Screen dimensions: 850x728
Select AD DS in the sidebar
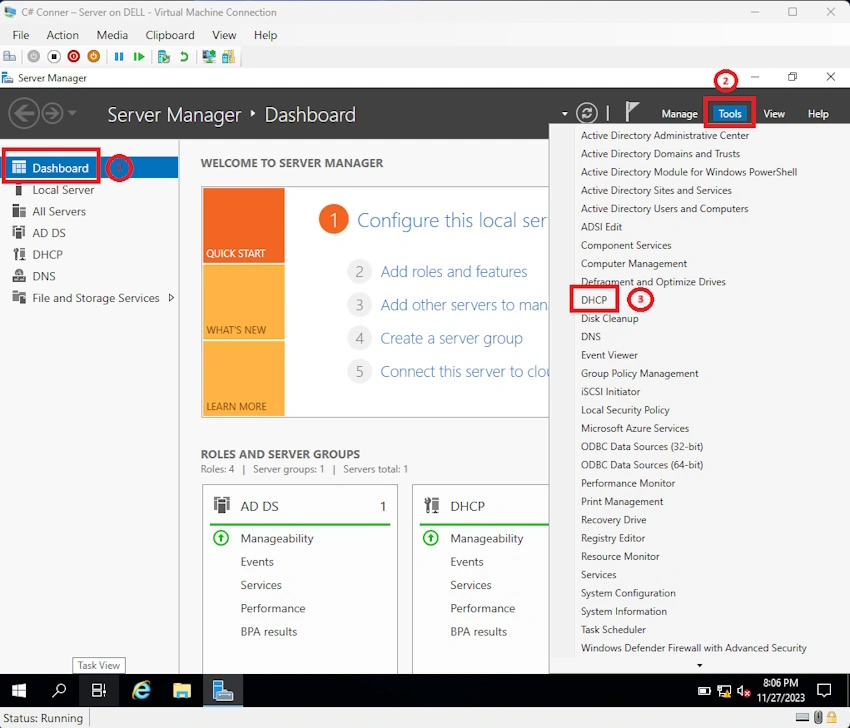click(49, 233)
